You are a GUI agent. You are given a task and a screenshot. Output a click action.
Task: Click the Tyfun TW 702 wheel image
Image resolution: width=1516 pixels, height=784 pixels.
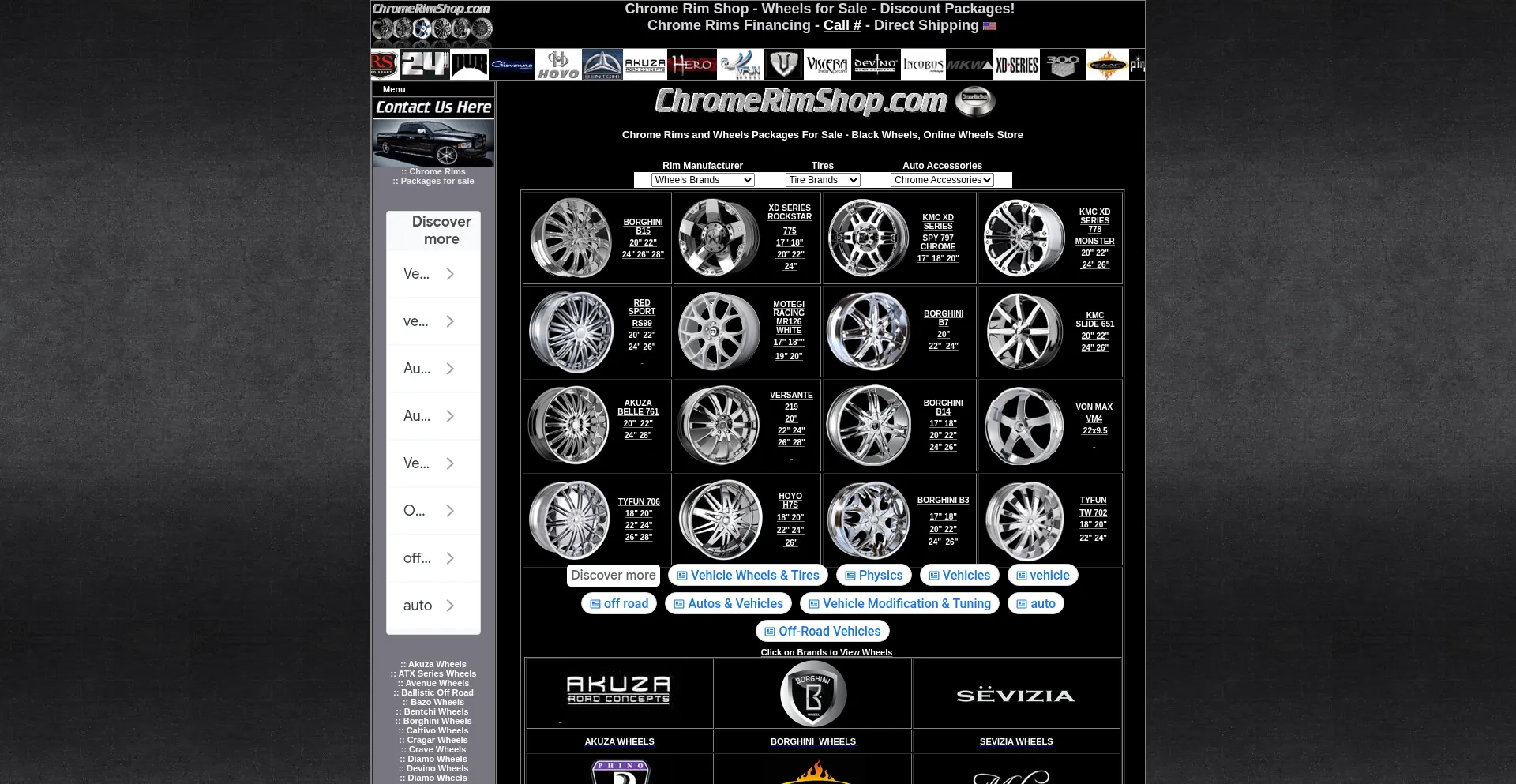click(1025, 520)
